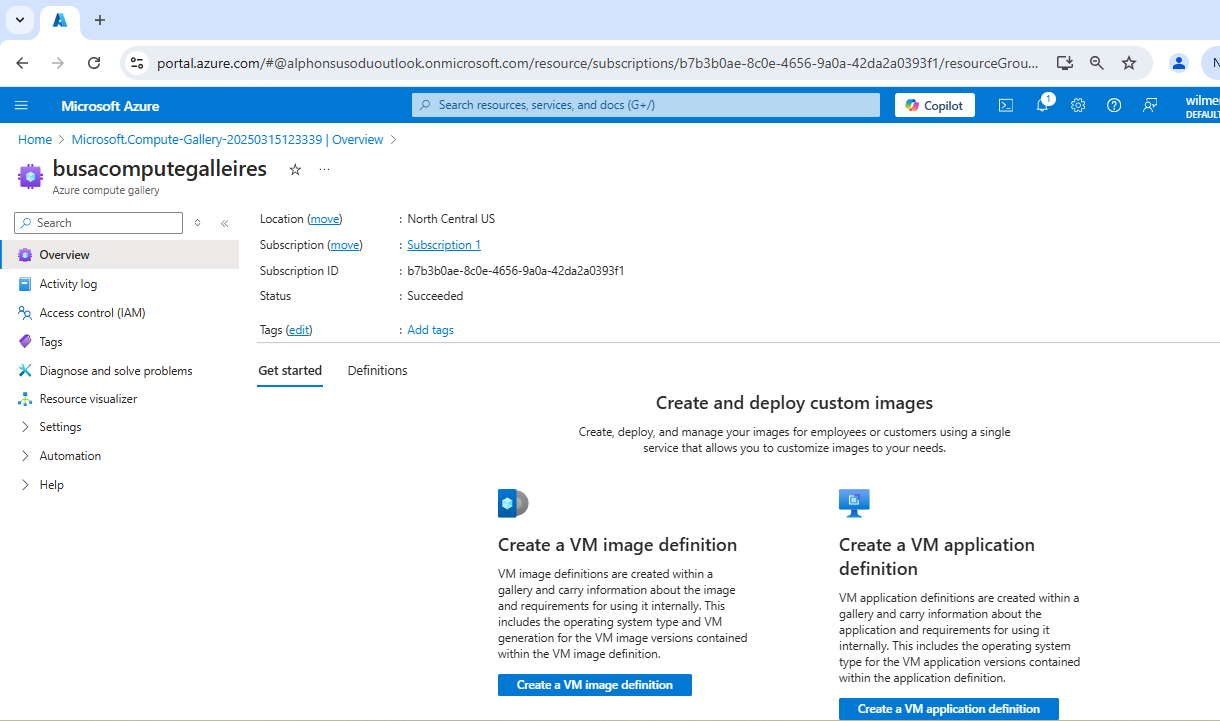The height and width of the screenshot is (721, 1220).
Task: Click the North Central US location value
Action: [451, 219]
